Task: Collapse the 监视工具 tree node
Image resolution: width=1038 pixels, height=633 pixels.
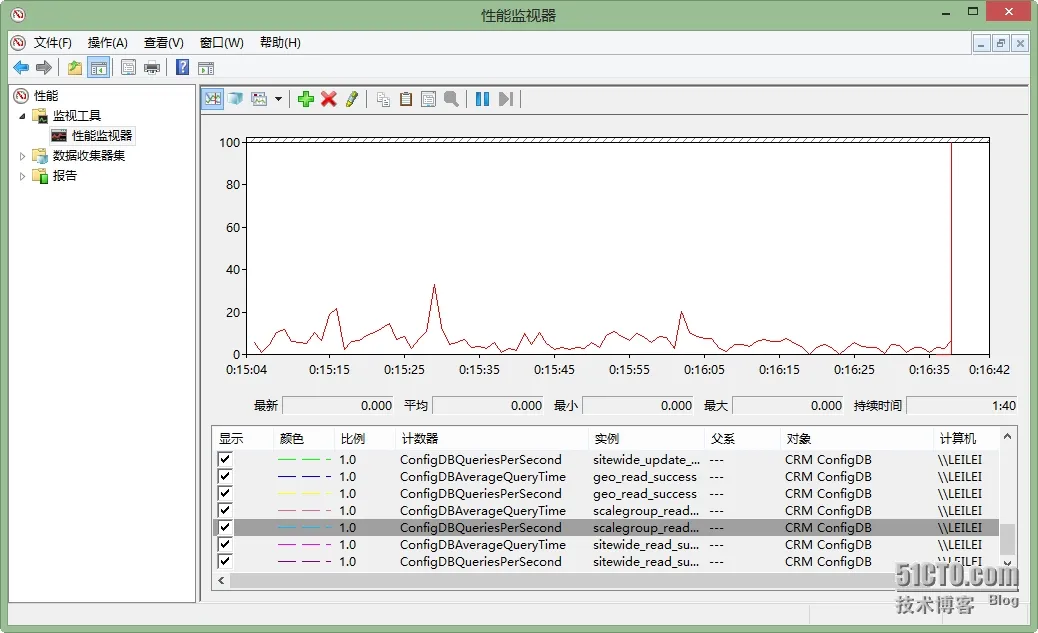Action: pos(23,116)
